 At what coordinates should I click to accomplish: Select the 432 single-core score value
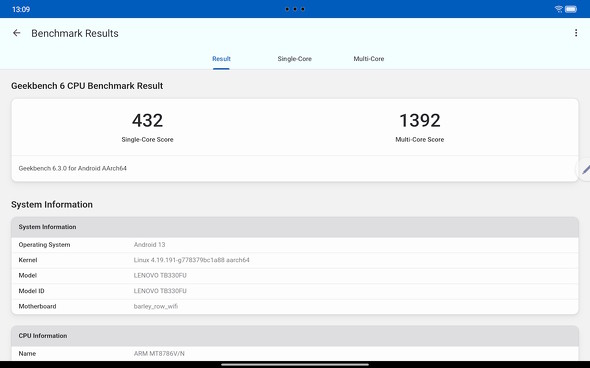coord(148,120)
